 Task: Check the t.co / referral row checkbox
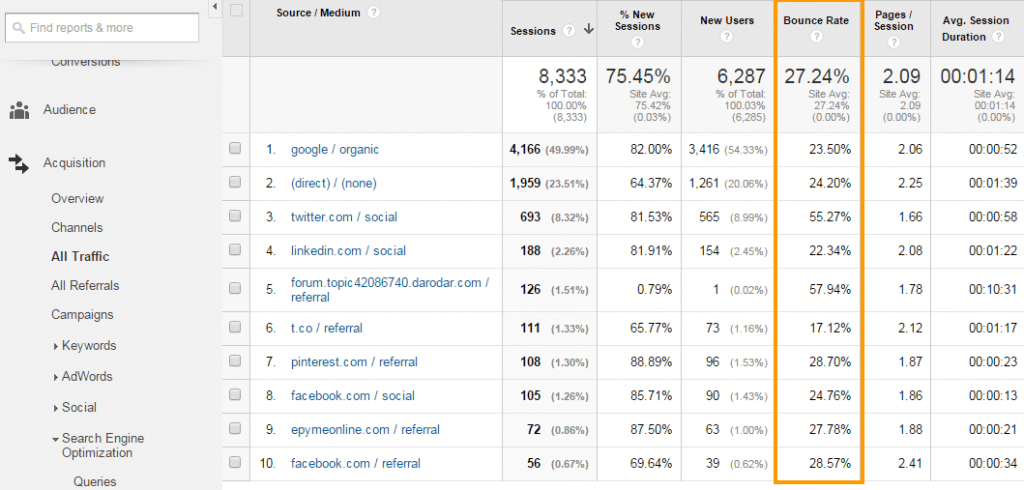coord(235,327)
